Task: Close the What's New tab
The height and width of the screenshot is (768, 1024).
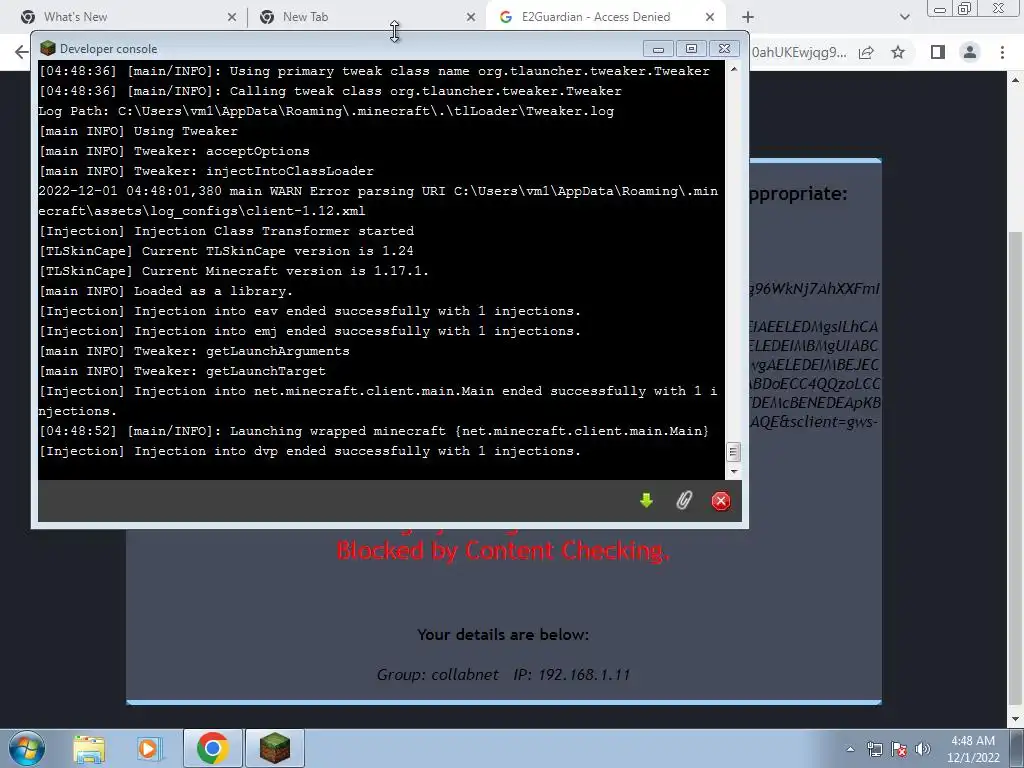Action: tap(232, 17)
